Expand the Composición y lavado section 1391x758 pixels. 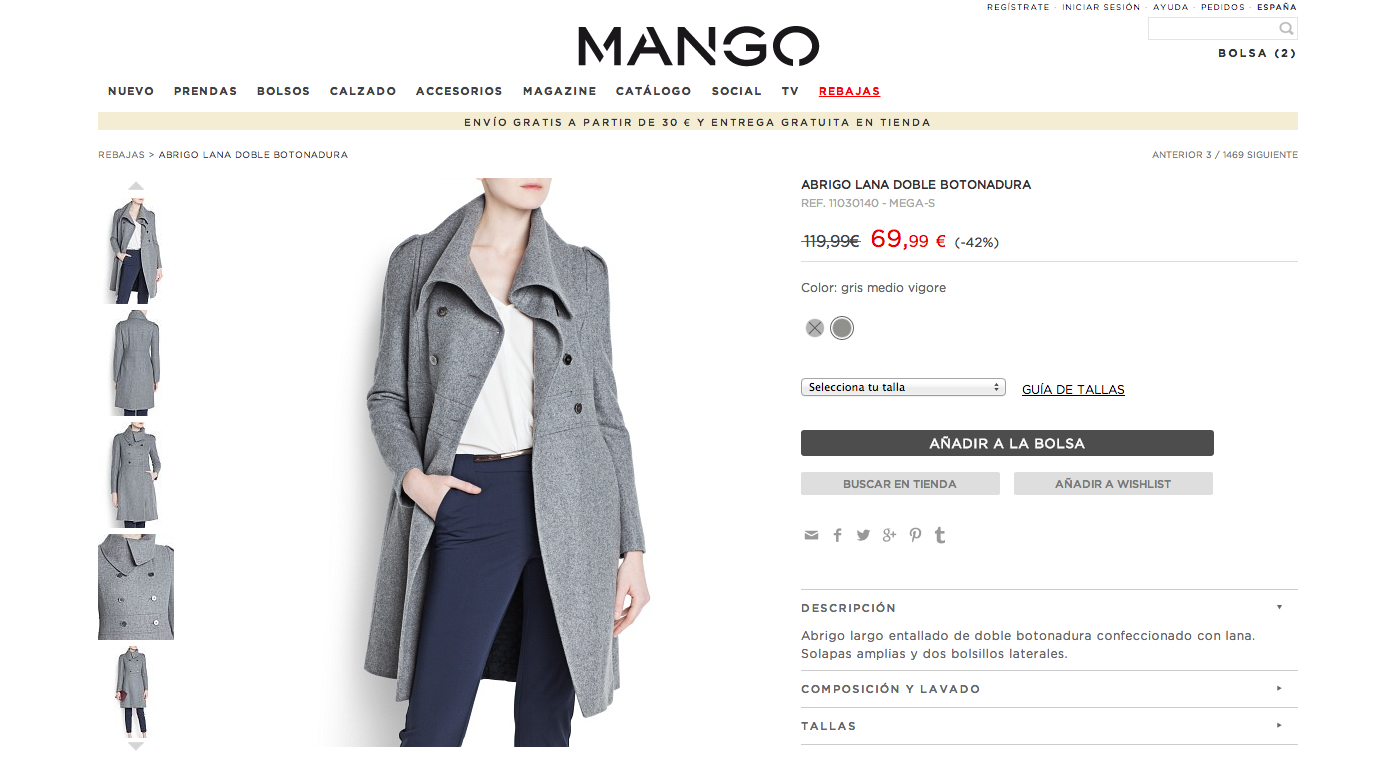point(1049,689)
